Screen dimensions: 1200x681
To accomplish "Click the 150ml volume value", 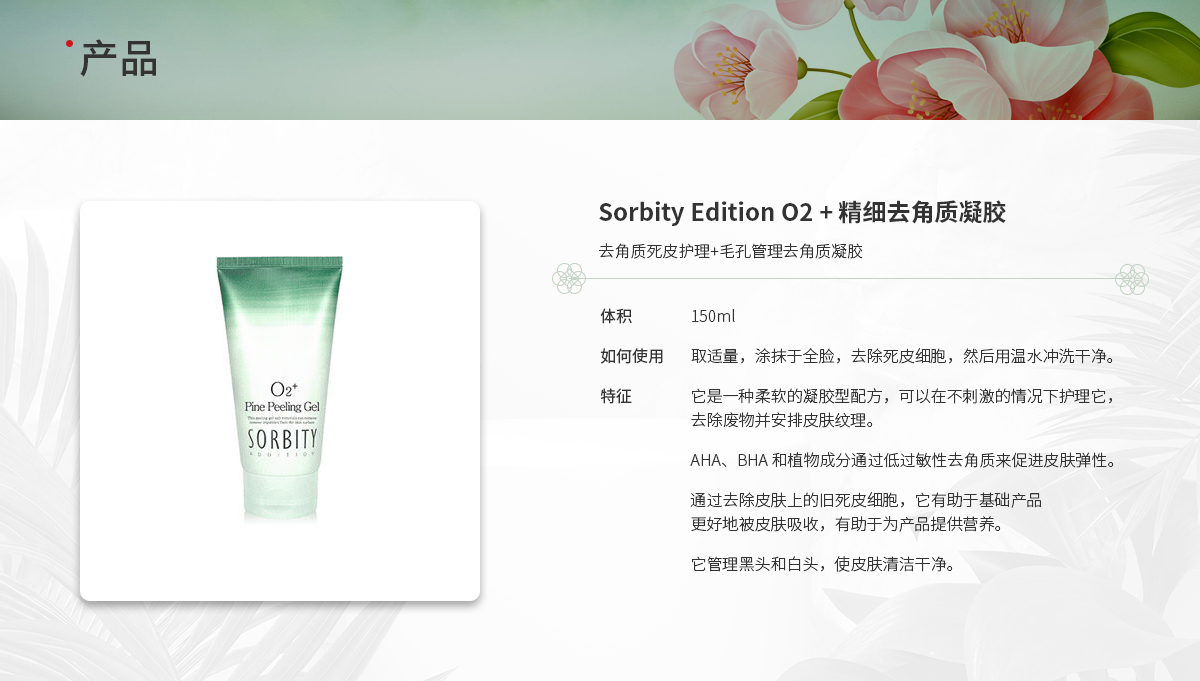I will pyautogui.click(x=713, y=316).
